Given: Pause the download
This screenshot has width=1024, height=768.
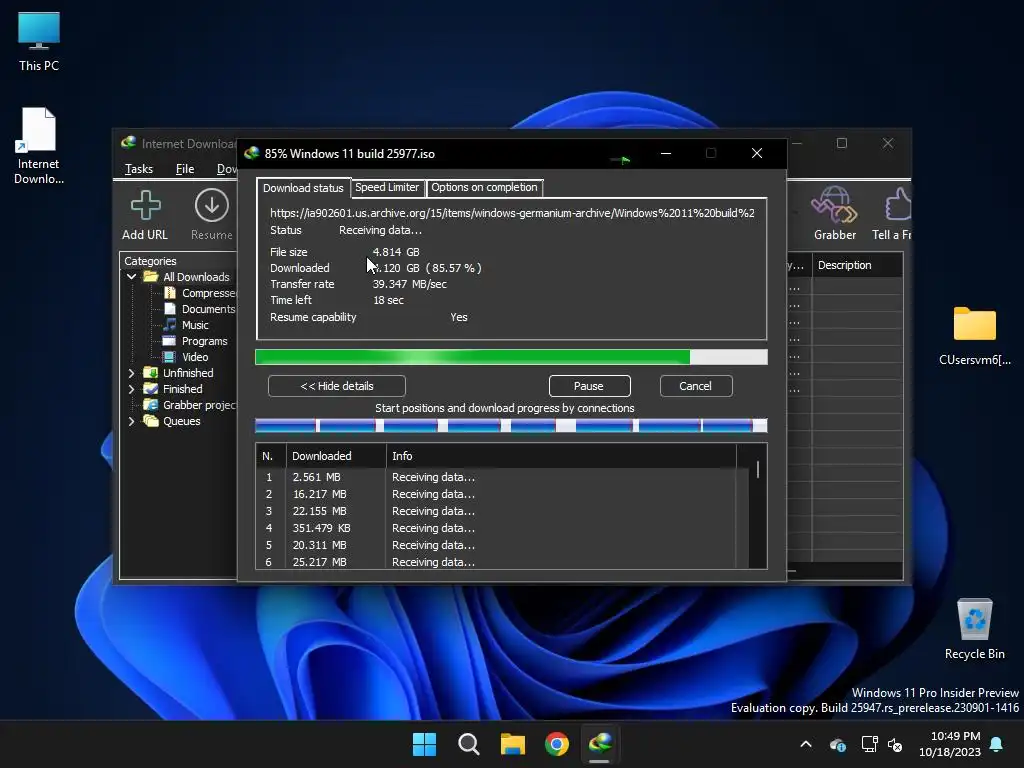Looking at the screenshot, I should (589, 386).
